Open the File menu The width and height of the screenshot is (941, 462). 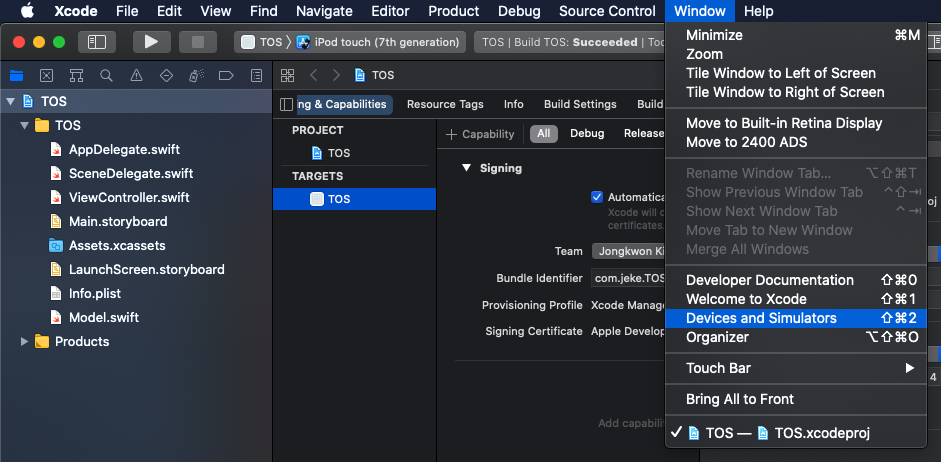click(127, 11)
